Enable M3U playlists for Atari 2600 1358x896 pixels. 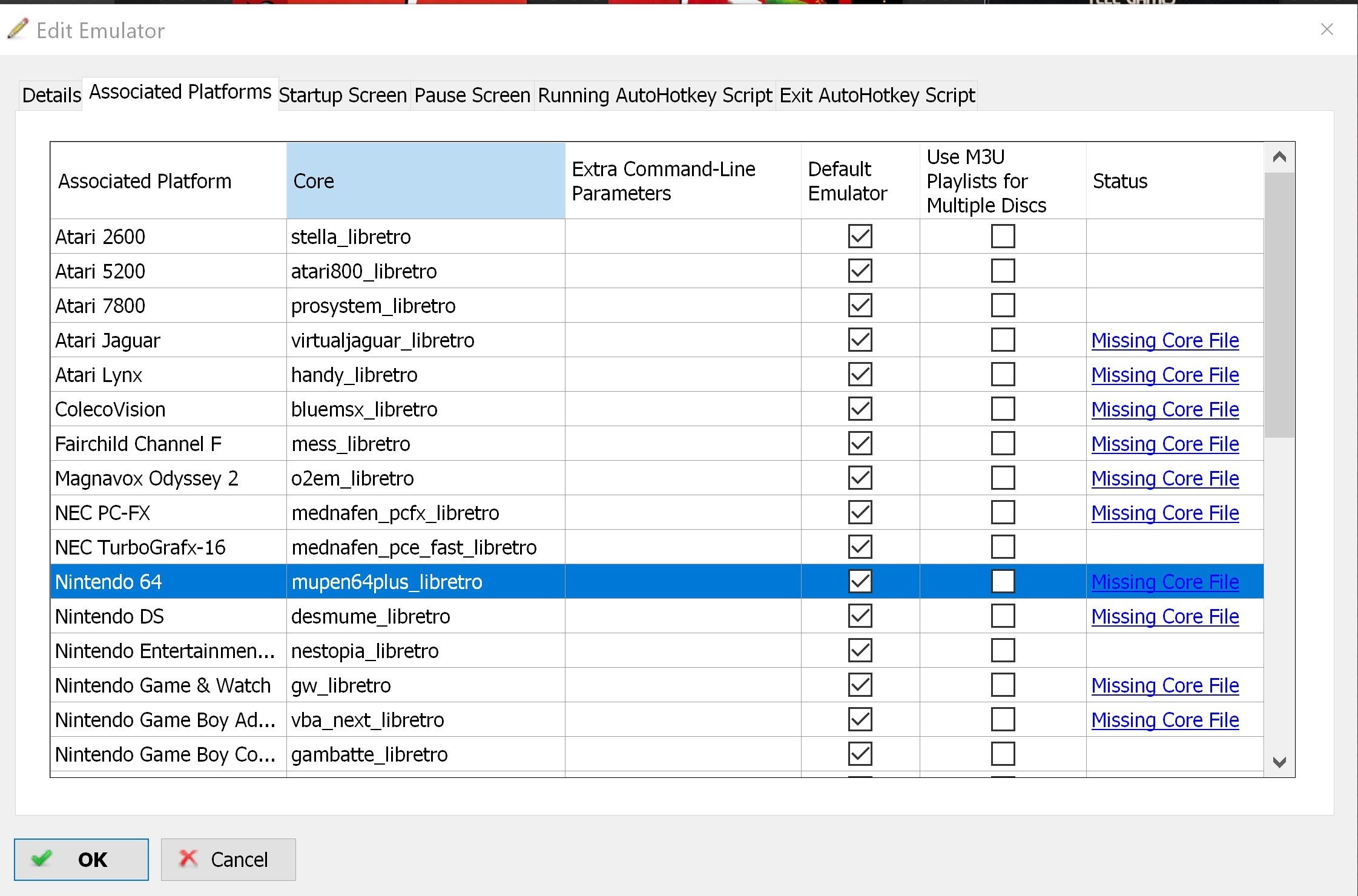coord(1003,236)
